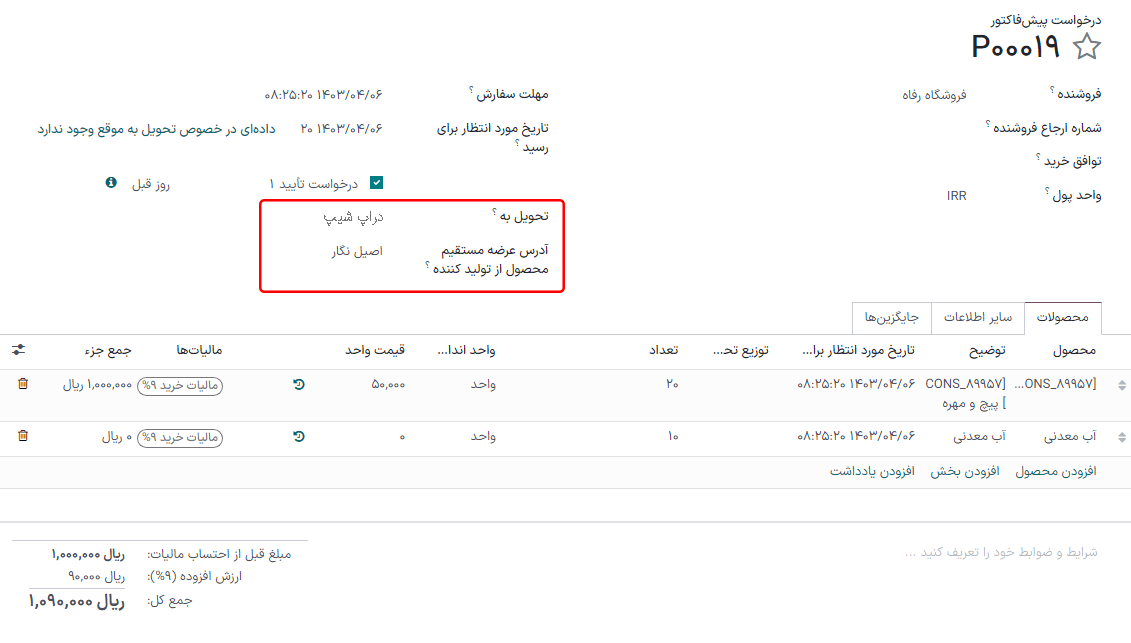Open the تحویل به dropdown field
This screenshot has height=643, width=1131.
(x=340, y=216)
